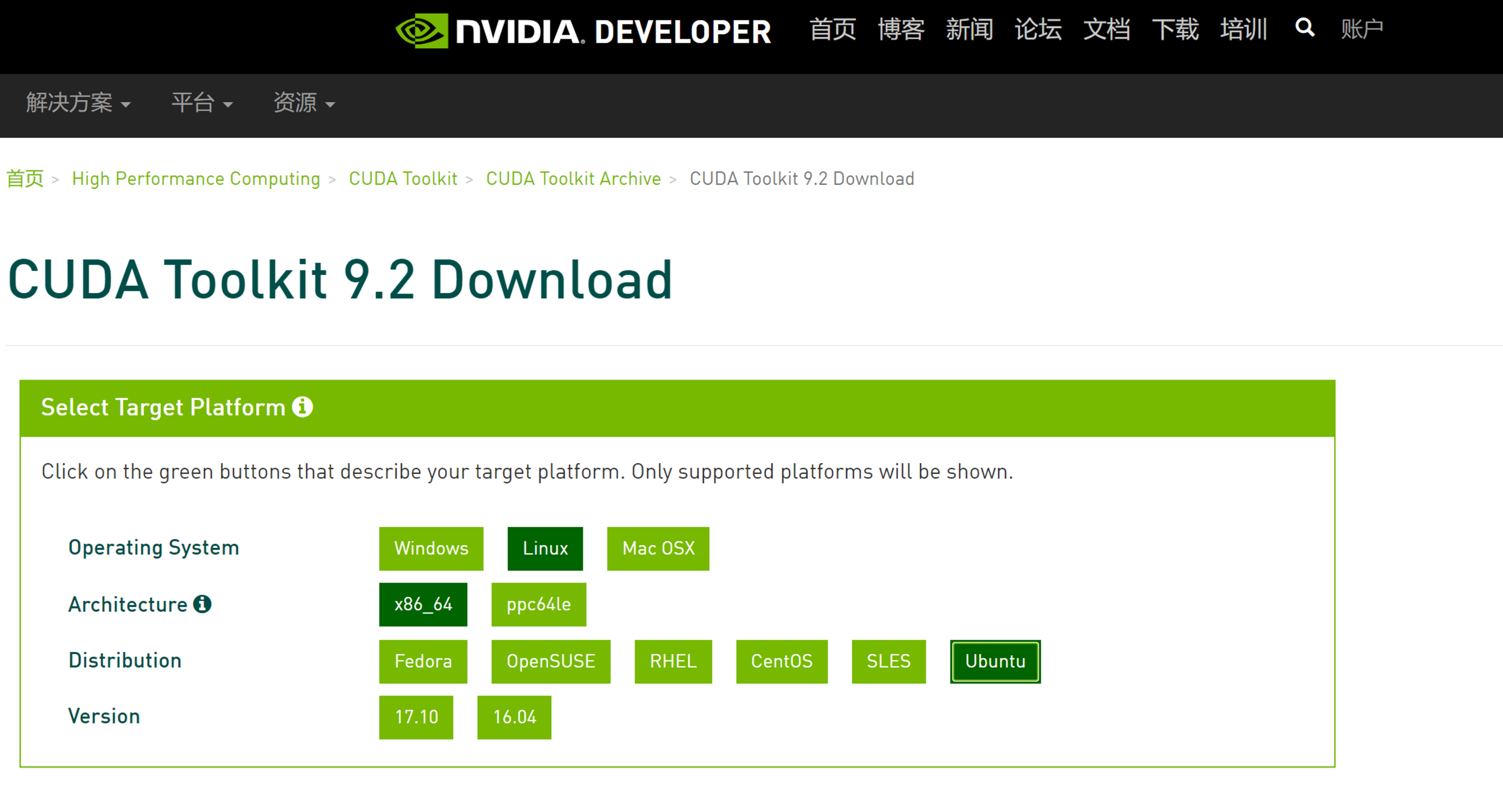
Task: Expand the 解决方案 dropdown menu
Action: [x=78, y=103]
